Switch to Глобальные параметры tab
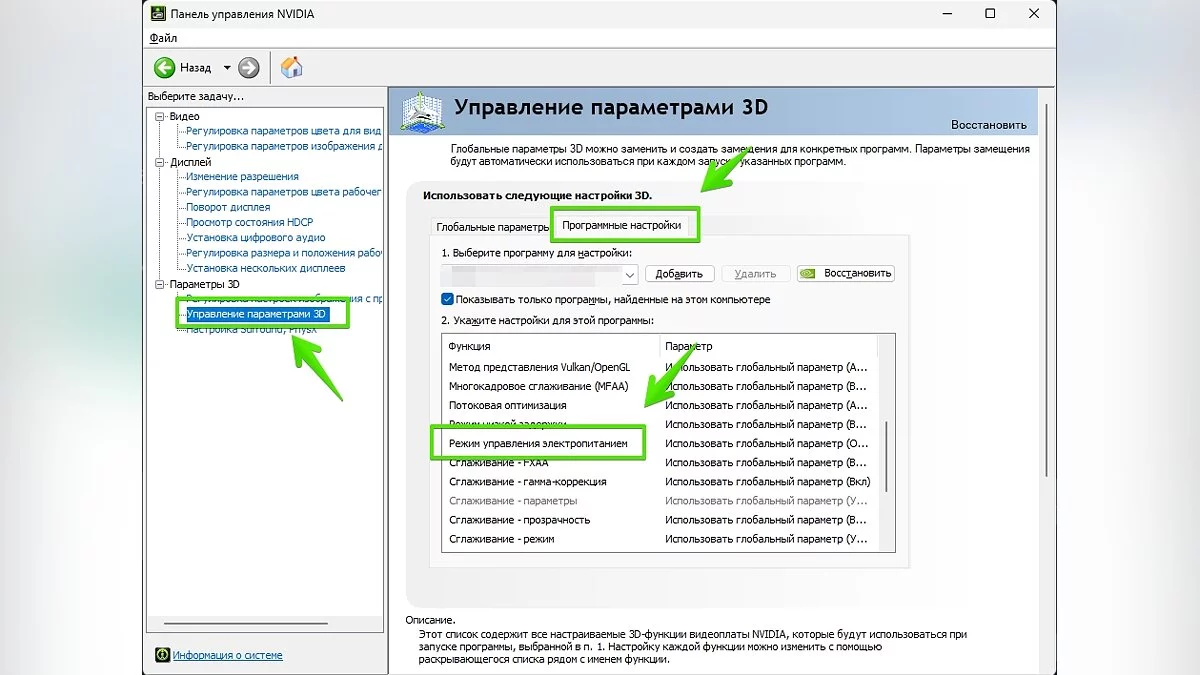The width and height of the screenshot is (1200, 675). click(x=491, y=227)
